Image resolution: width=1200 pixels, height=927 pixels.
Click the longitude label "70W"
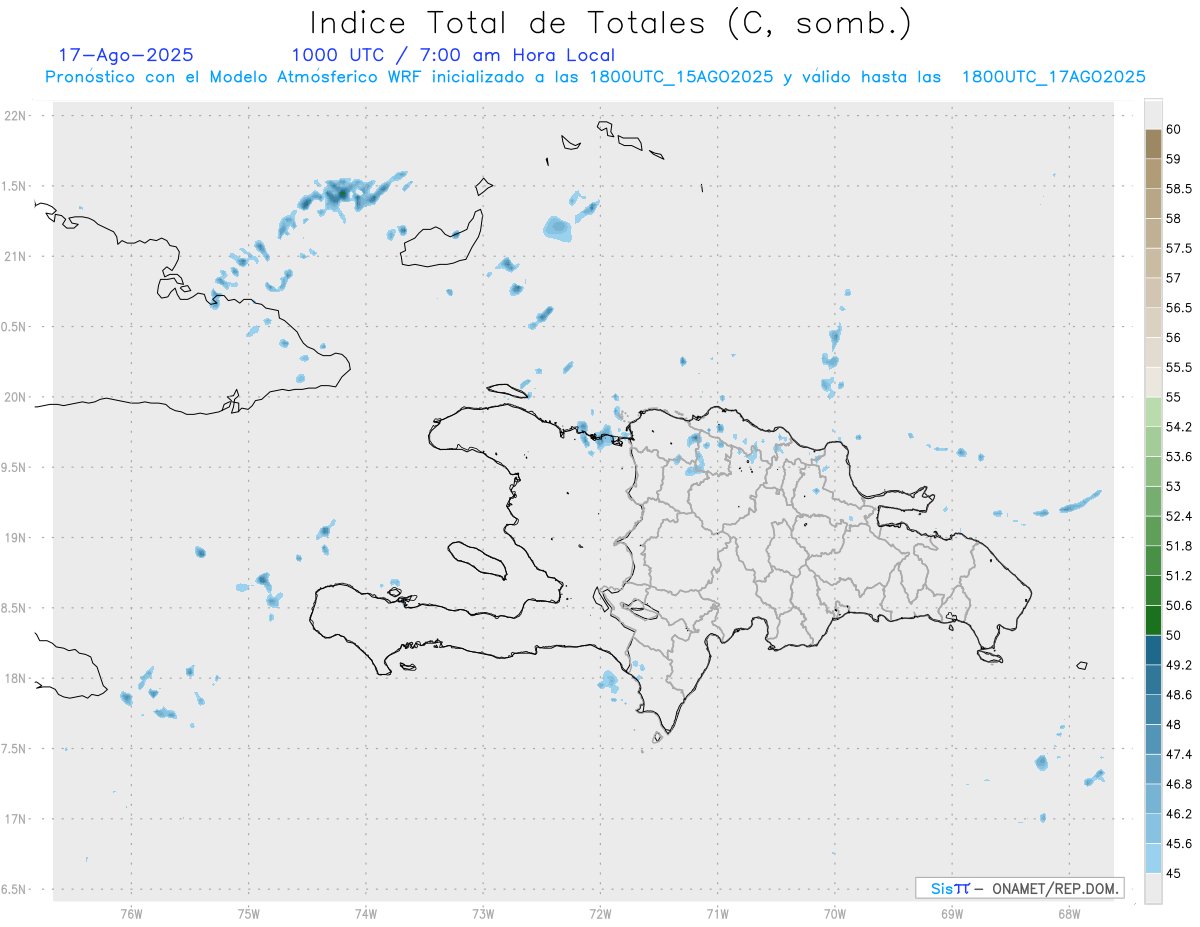[835, 914]
